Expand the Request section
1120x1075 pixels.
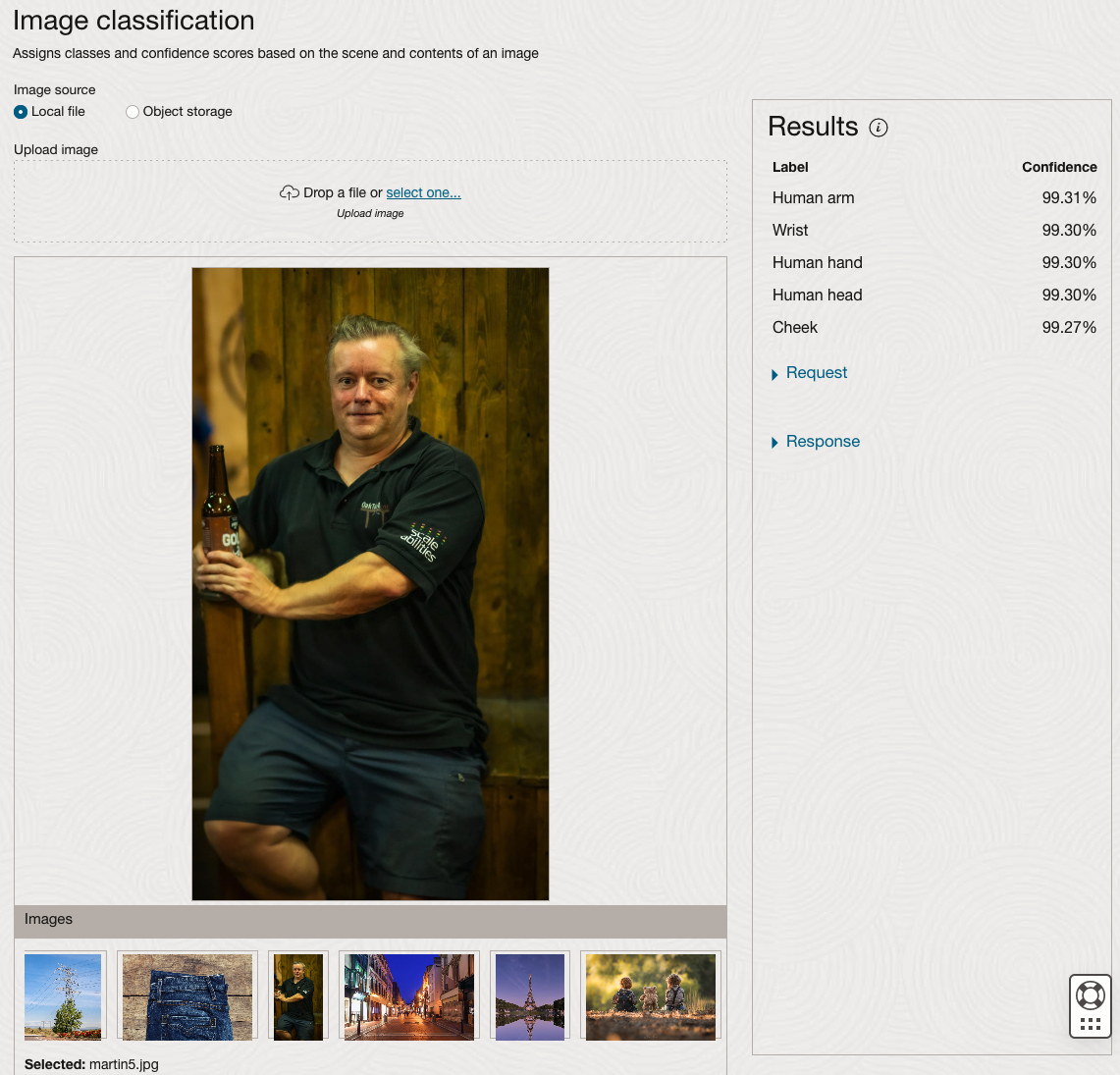point(816,373)
